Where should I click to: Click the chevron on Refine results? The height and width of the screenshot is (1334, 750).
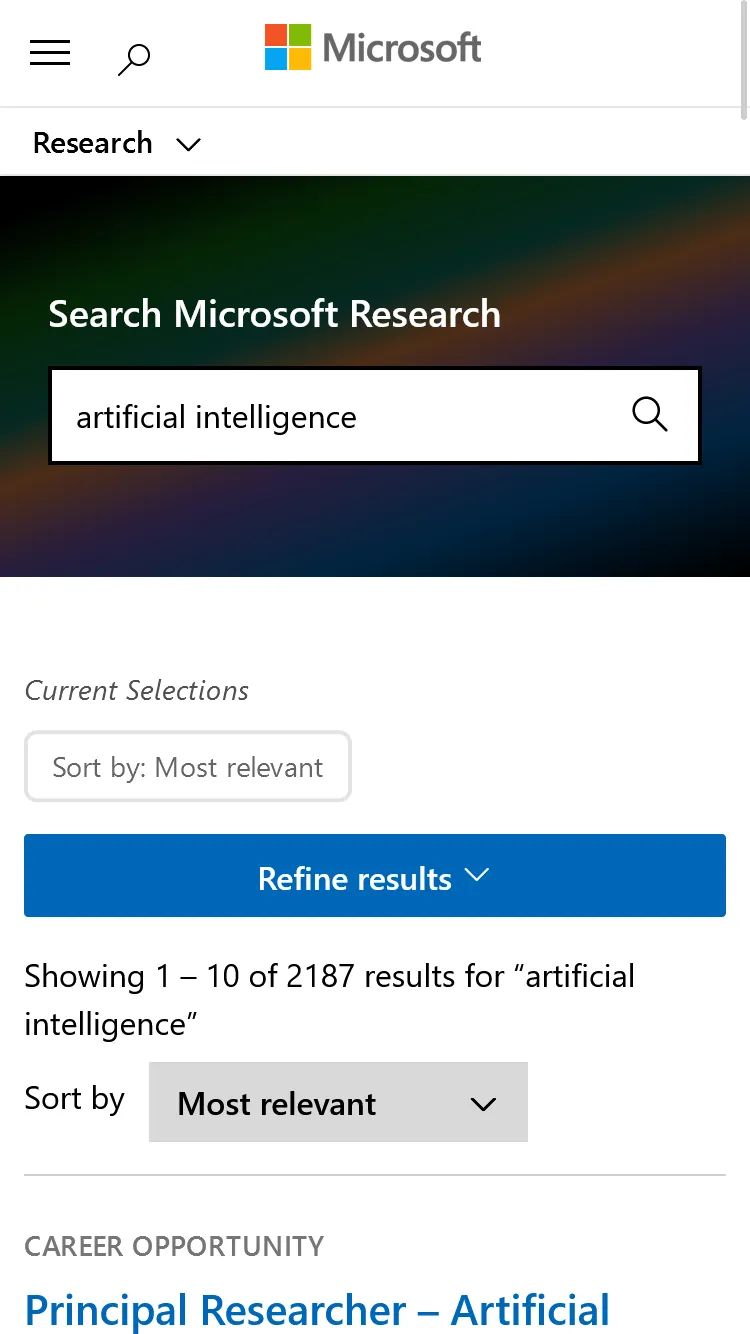(x=477, y=875)
